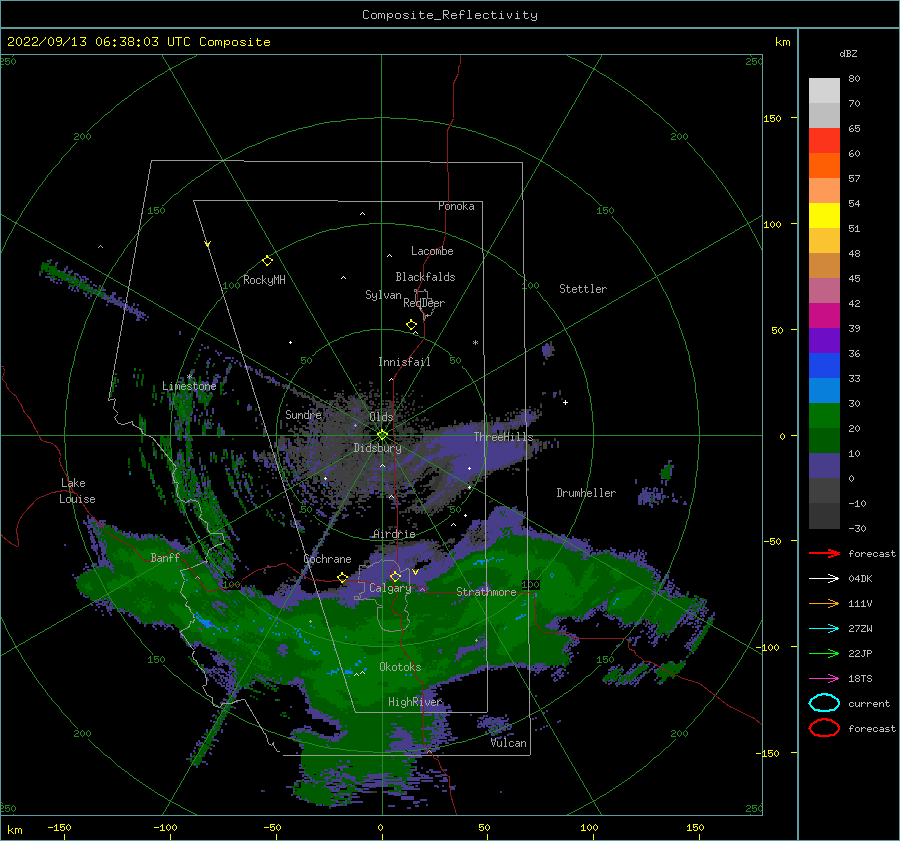Viewport: 900px width, 841px height.
Task: Click the 04DK legend text
Action: pyautogui.click(x=860, y=579)
